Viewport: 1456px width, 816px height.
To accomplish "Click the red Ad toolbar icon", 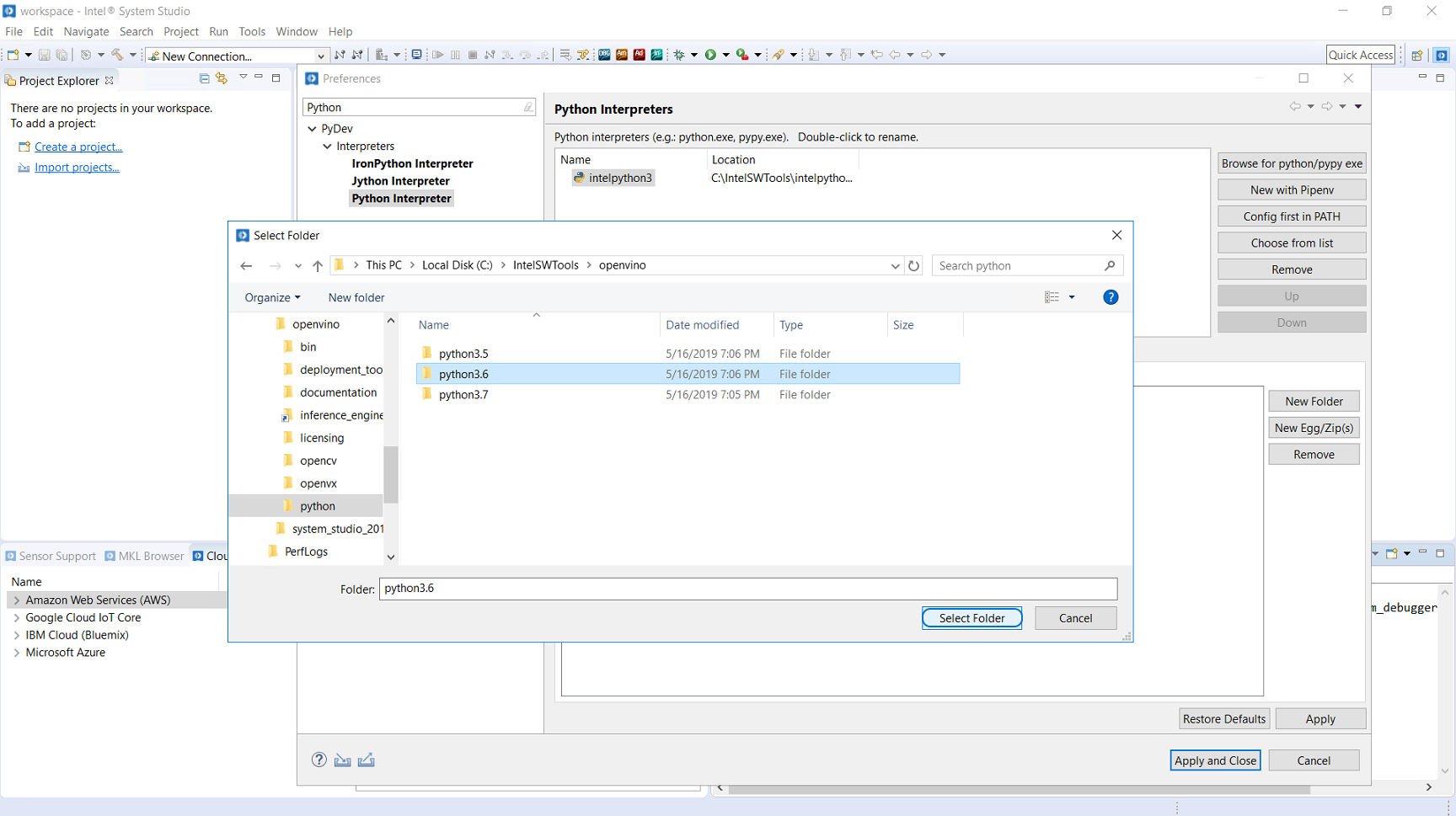I will tap(640, 55).
